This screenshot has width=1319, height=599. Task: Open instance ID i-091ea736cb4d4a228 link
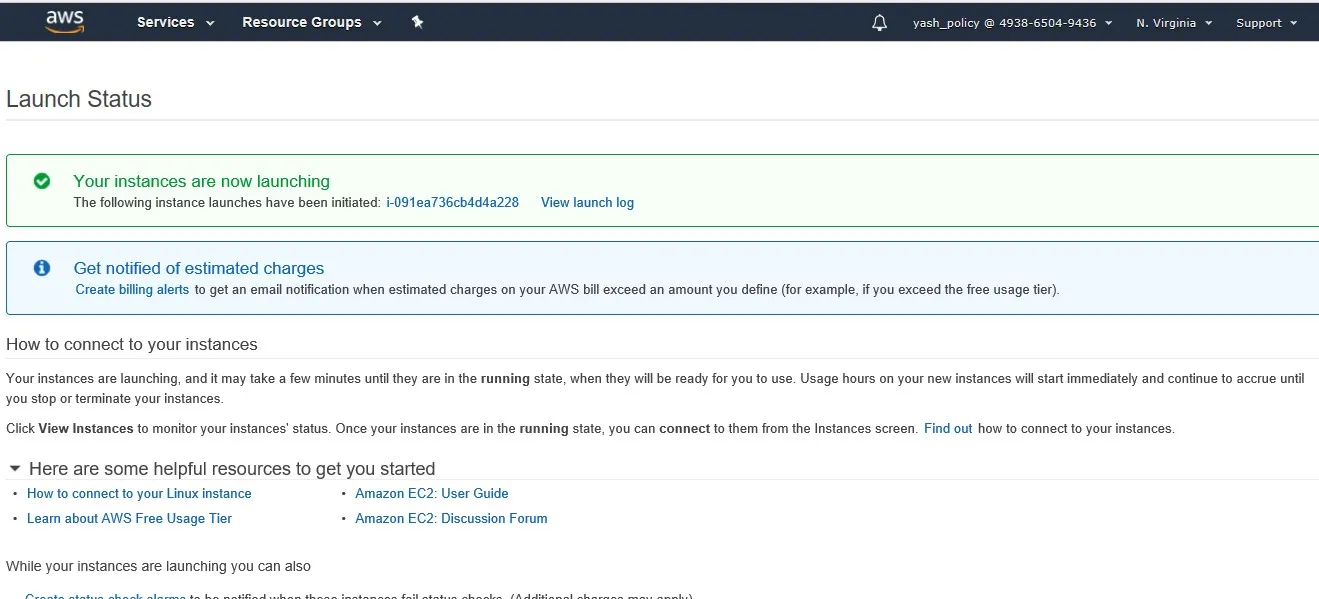pos(452,202)
